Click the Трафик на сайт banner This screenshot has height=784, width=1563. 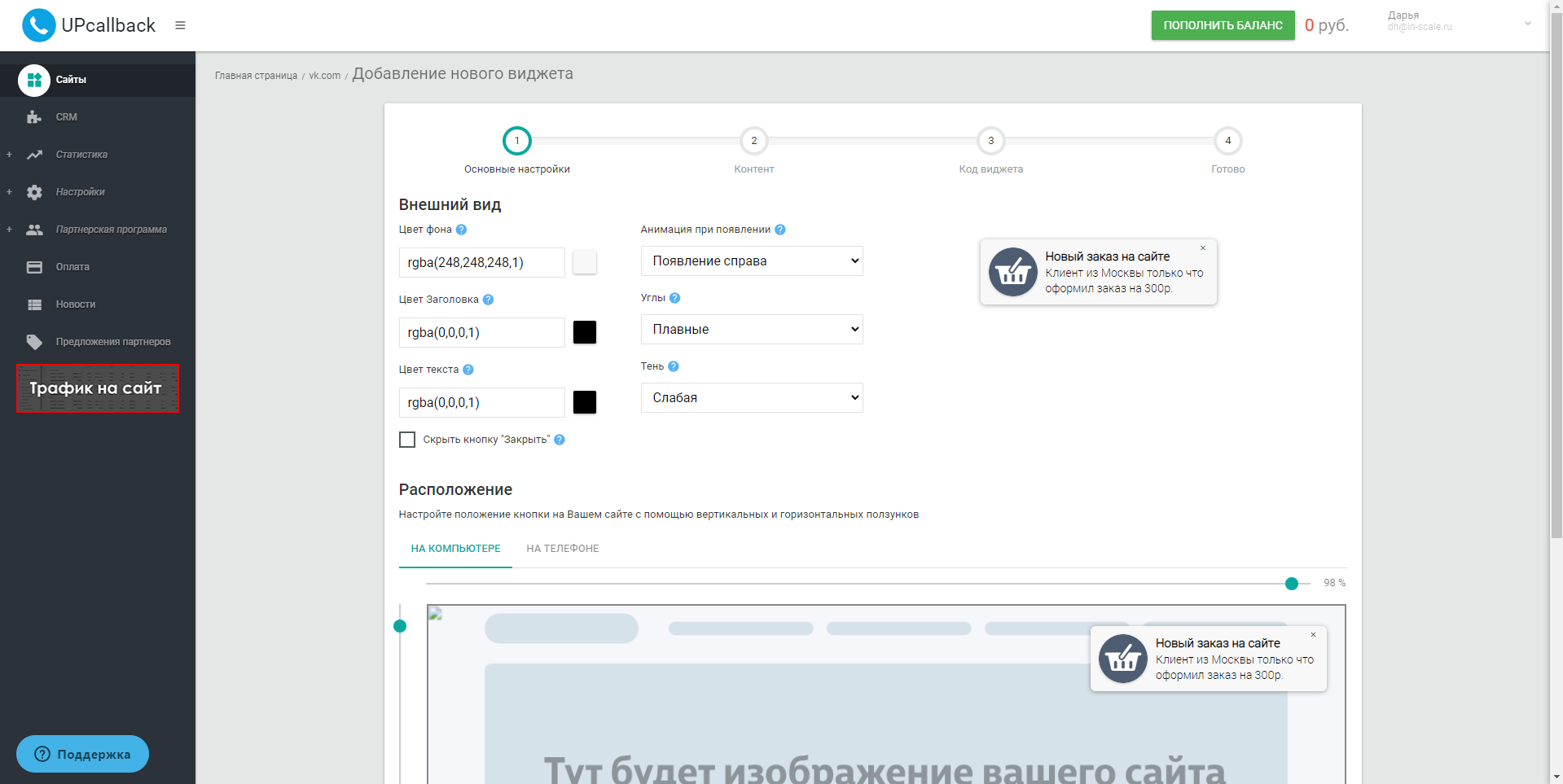[98, 388]
